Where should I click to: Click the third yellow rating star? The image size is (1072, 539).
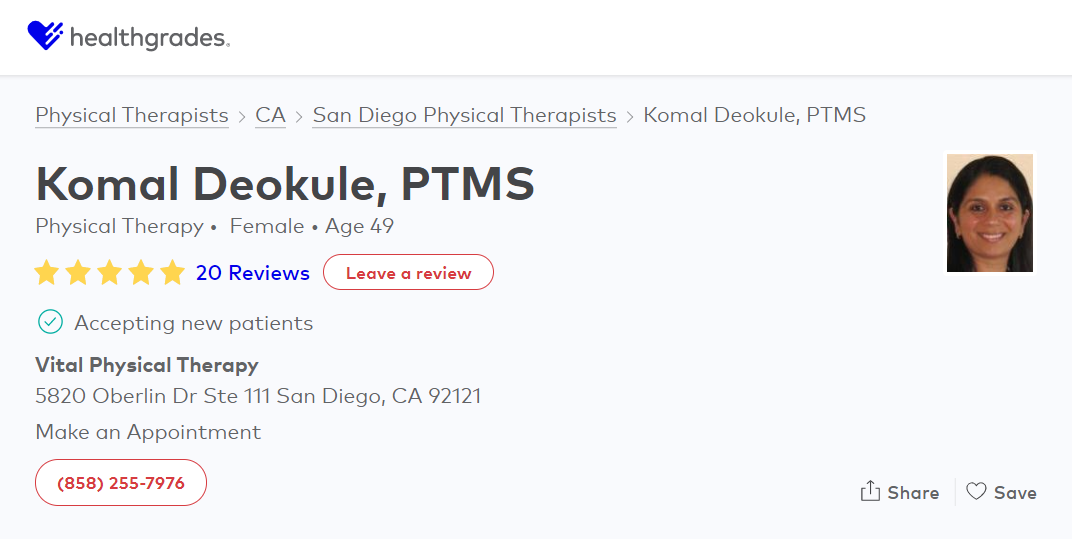coord(110,272)
